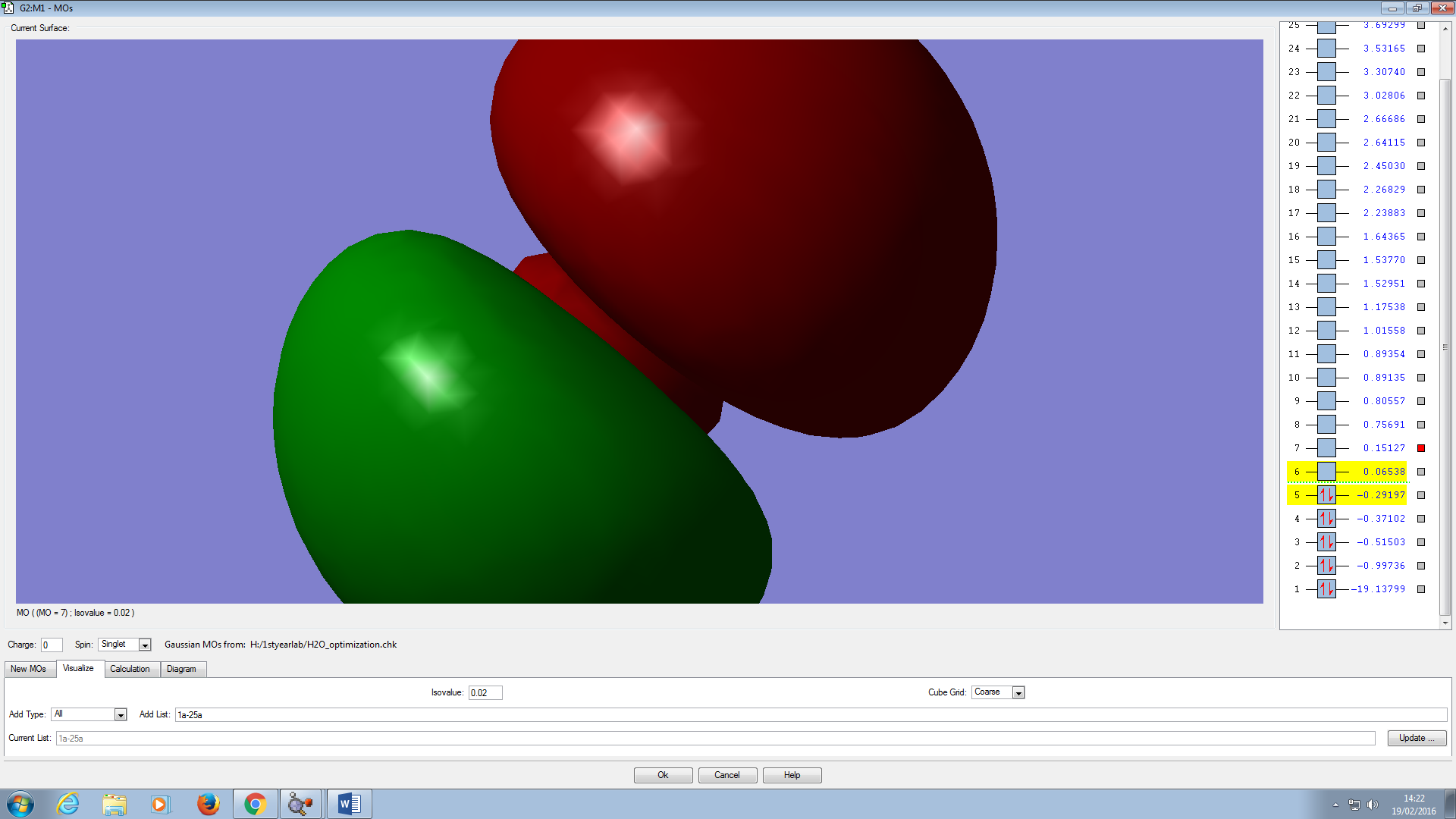
Task: Switch to the Calculation tab
Action: coord(130,669)
